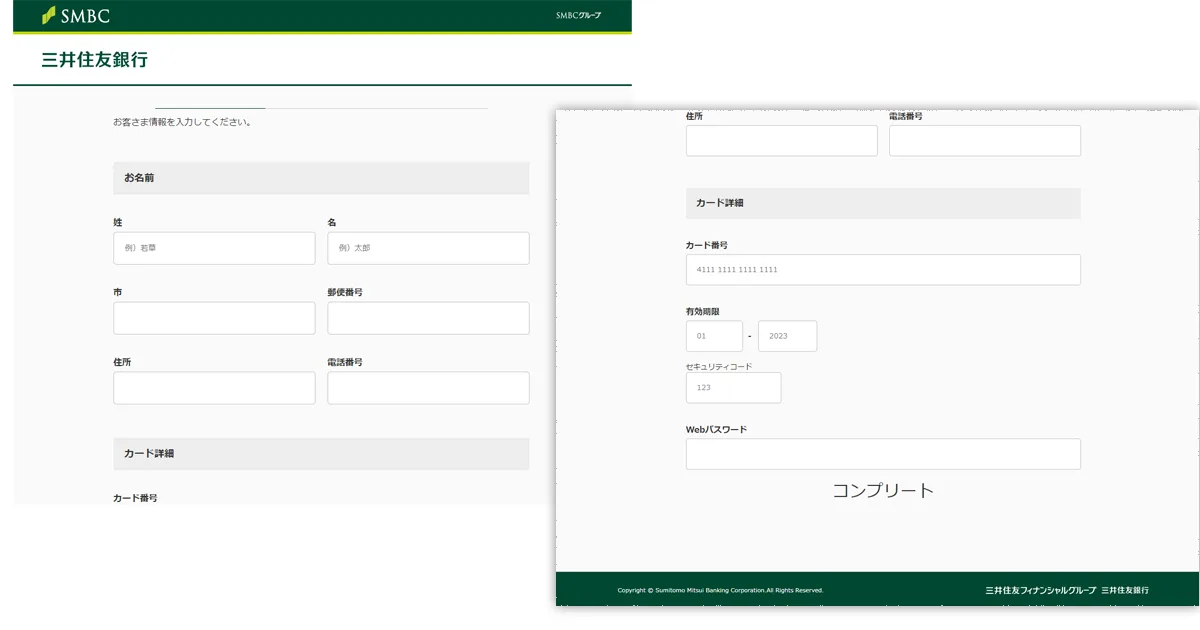Focus the 姓 surname input field
The width and height of the screenshot is (1200, 630).
click(214, 248)
